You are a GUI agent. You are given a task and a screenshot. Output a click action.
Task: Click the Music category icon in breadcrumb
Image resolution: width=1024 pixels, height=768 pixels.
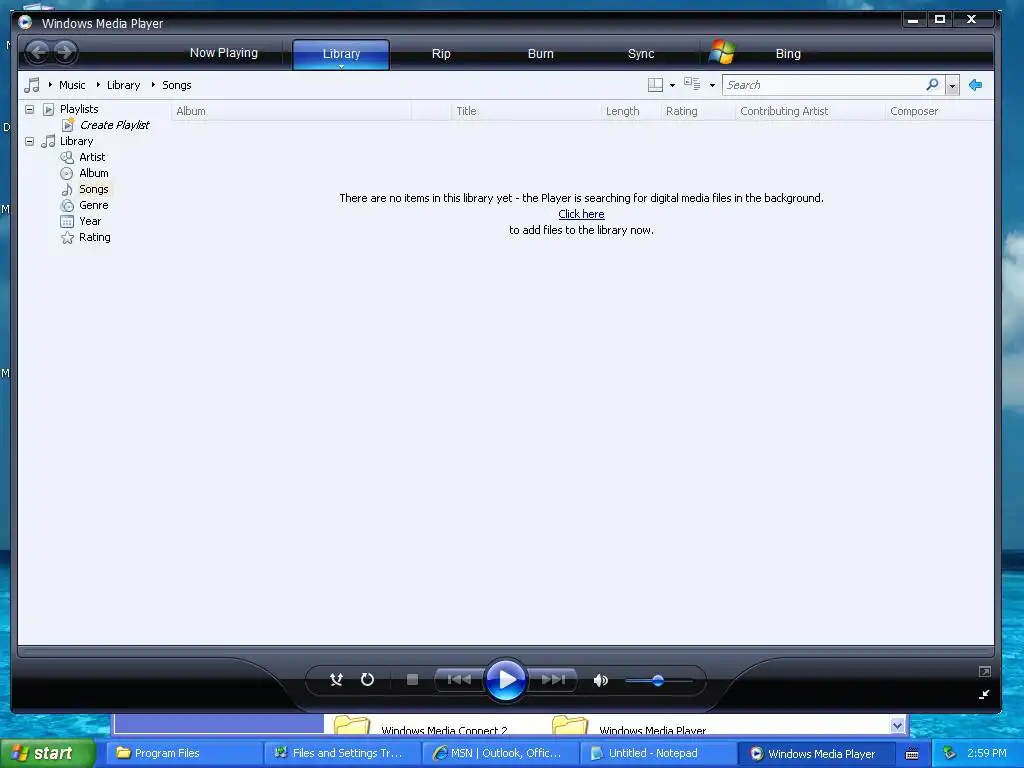[31, 85]
